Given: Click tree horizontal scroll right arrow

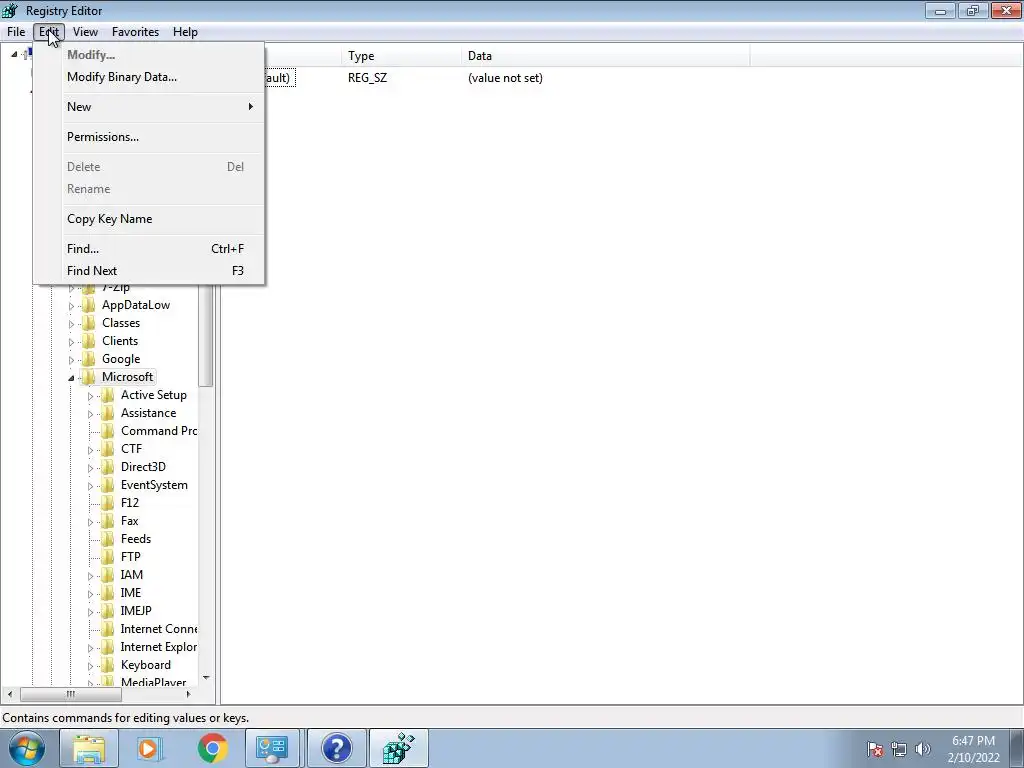Looking at the screenshot, I should pos(189,694).
